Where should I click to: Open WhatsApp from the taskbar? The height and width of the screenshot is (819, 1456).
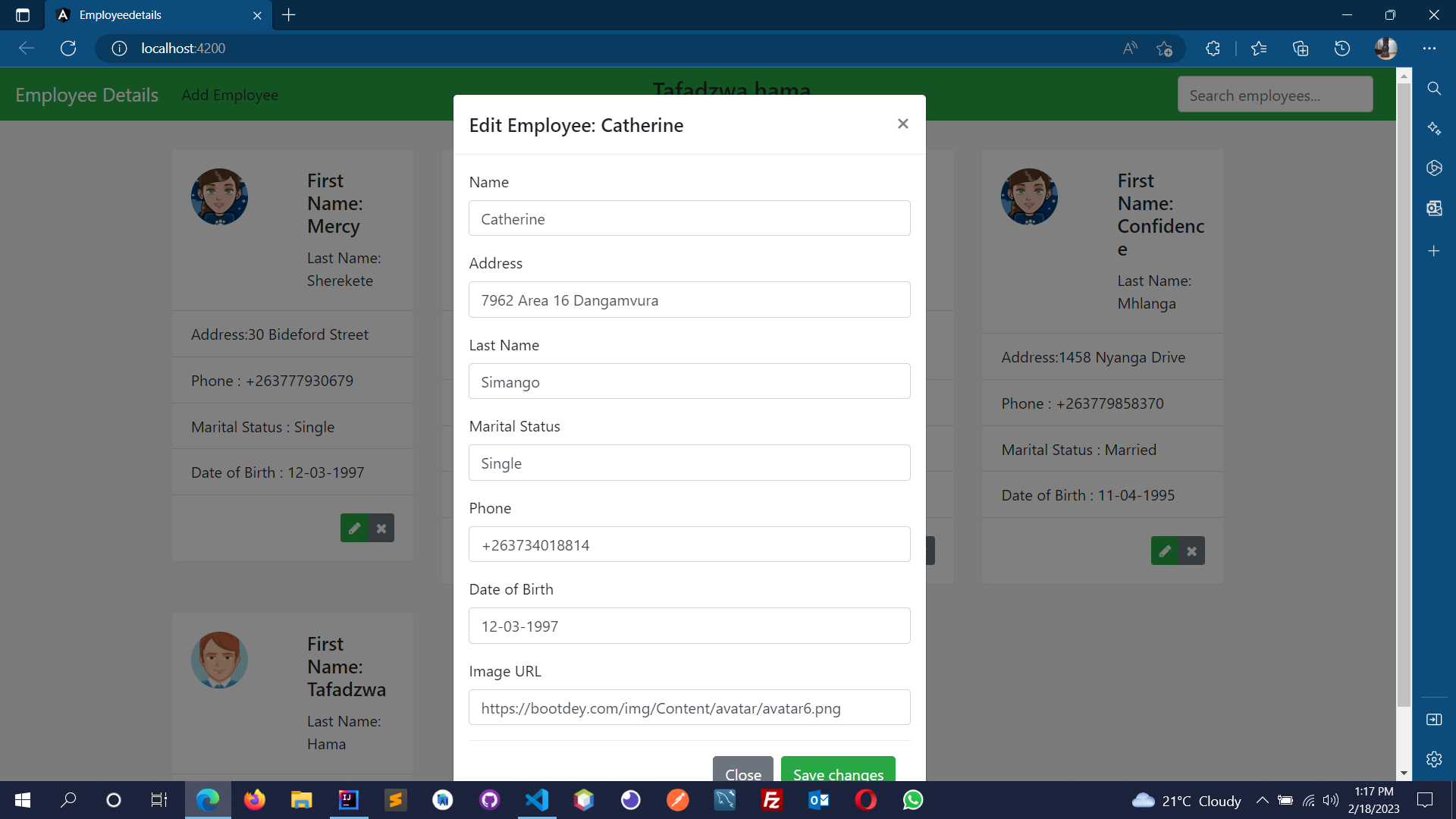913,800
